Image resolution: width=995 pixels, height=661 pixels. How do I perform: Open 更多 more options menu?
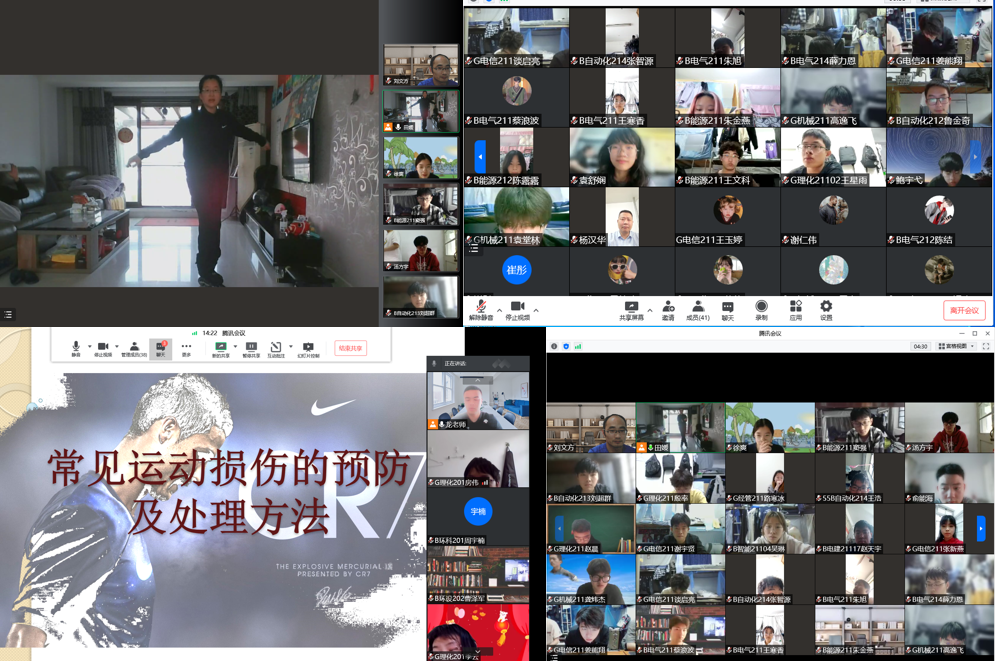pyautogui.click(x=186, y=348)
